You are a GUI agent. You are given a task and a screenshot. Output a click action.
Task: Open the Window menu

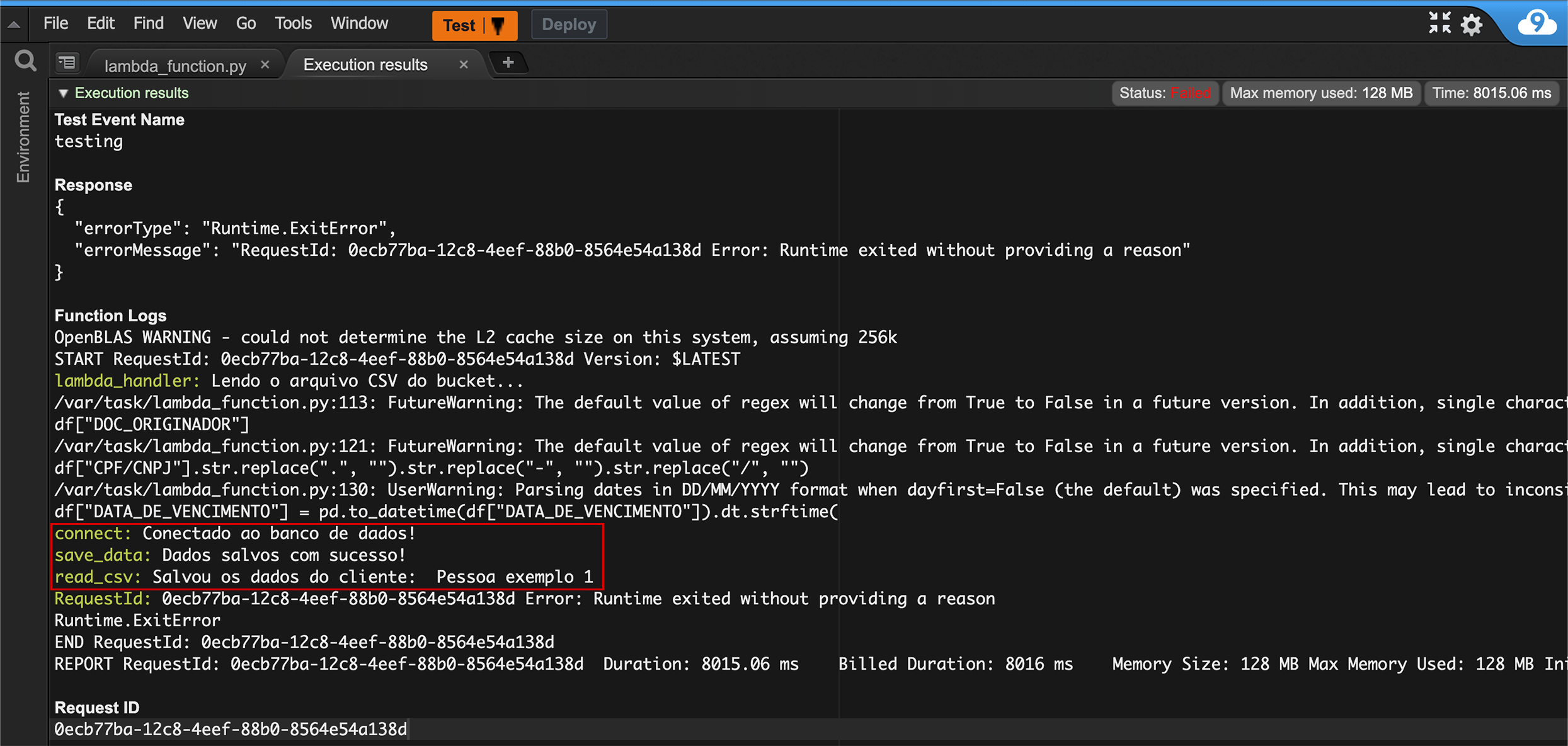(360, 23)
